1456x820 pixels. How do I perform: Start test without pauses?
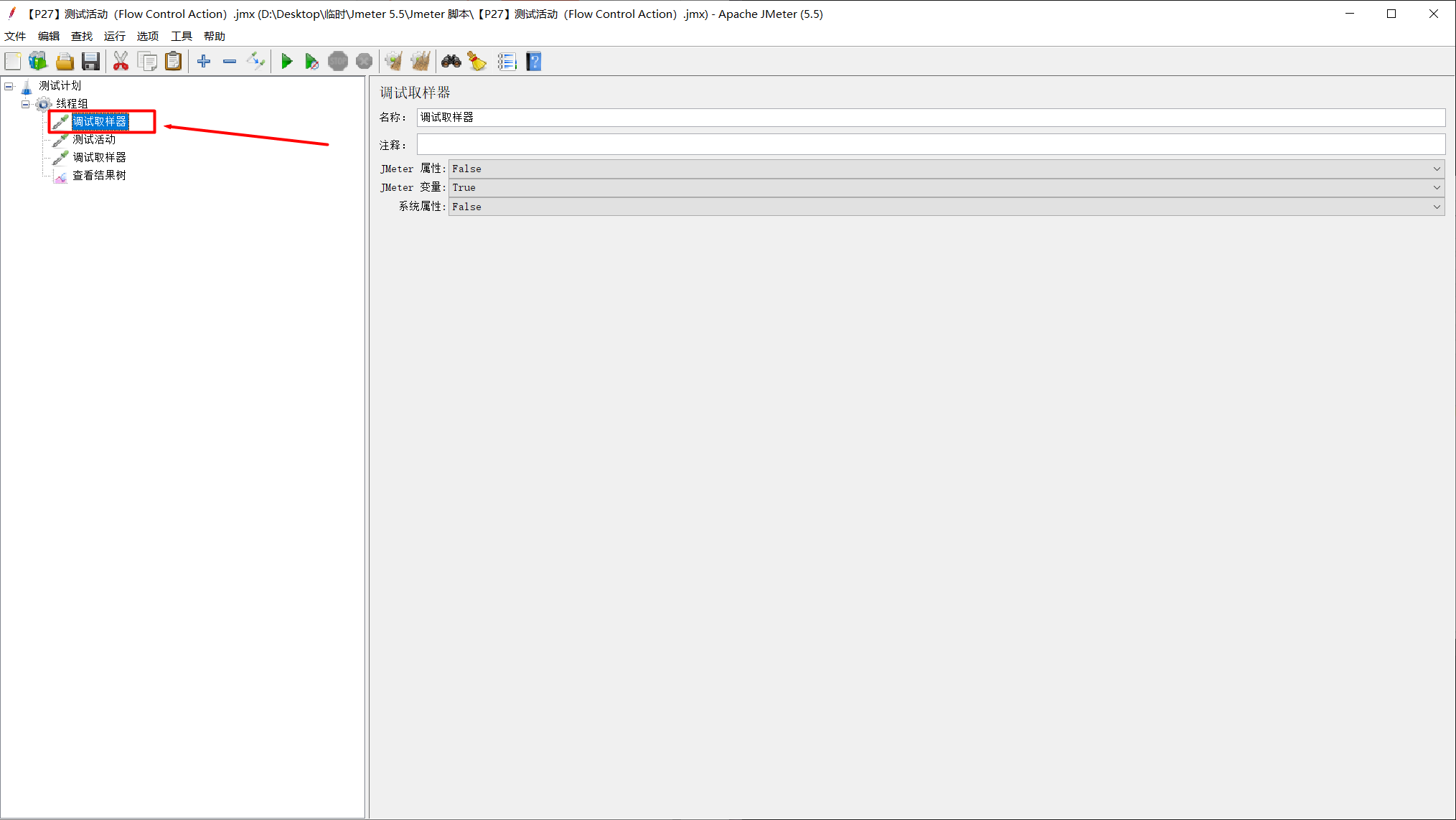tap(312, 61)
